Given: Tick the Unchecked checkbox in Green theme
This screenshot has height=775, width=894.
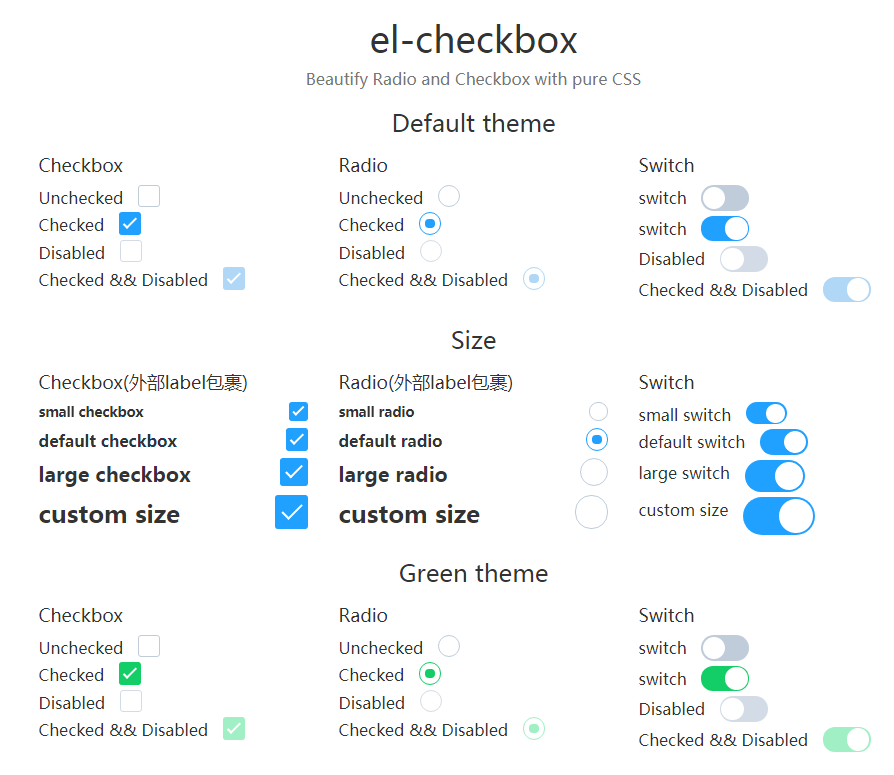Looking at the screenshot, I should (x=149, y=647).
